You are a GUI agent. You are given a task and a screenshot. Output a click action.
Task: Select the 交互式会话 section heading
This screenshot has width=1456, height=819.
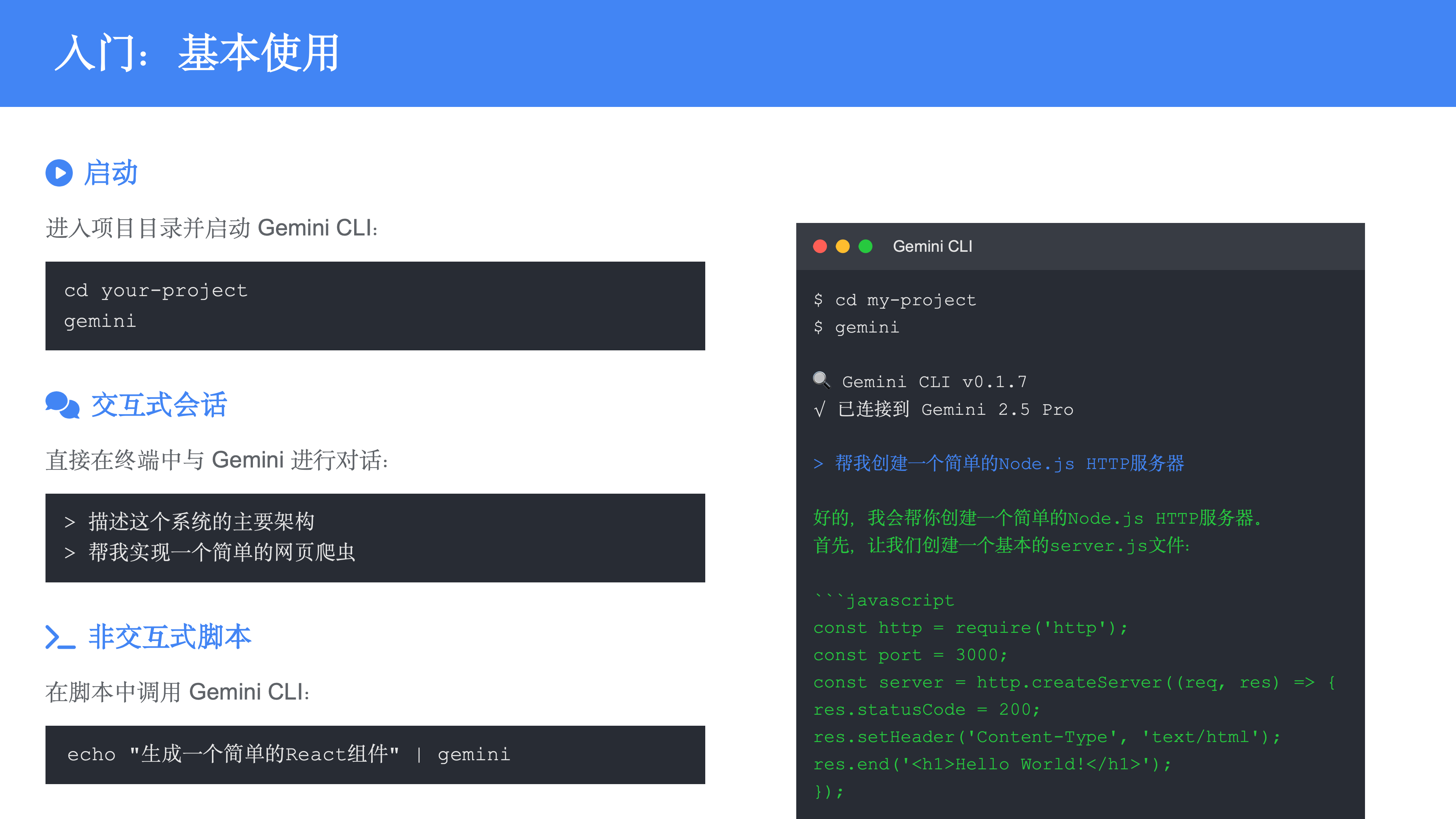point(159,405)
